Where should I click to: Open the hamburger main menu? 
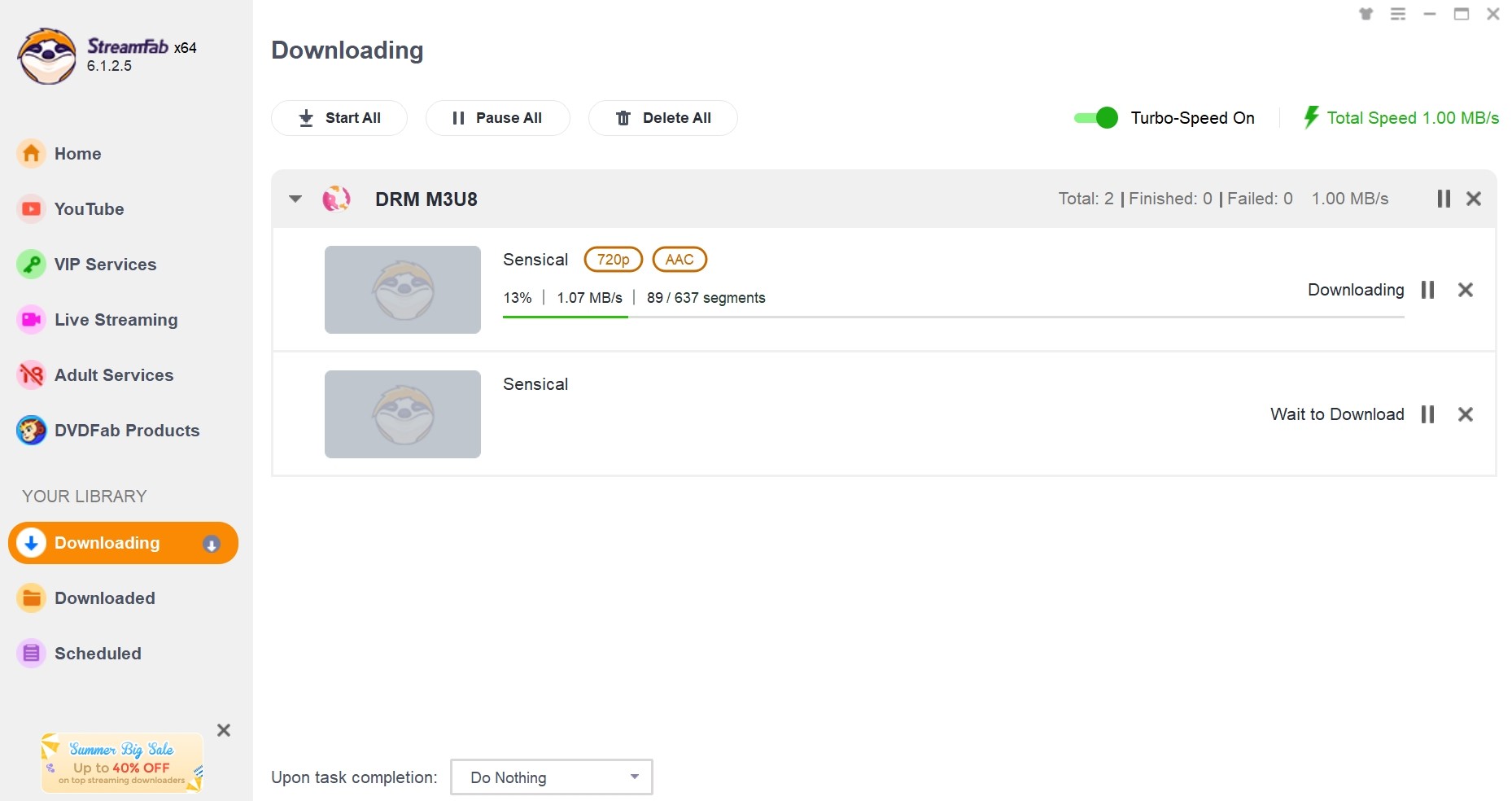pos(1398,14)
